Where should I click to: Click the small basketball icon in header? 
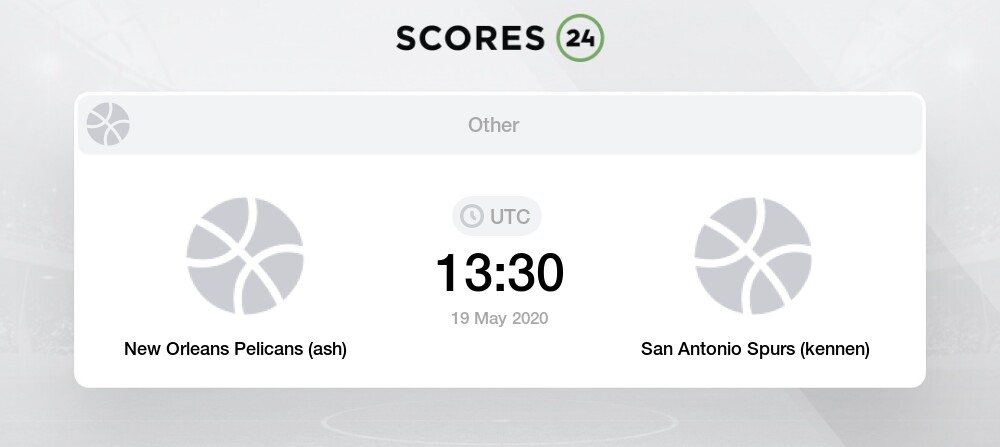(x=108, y=124)
